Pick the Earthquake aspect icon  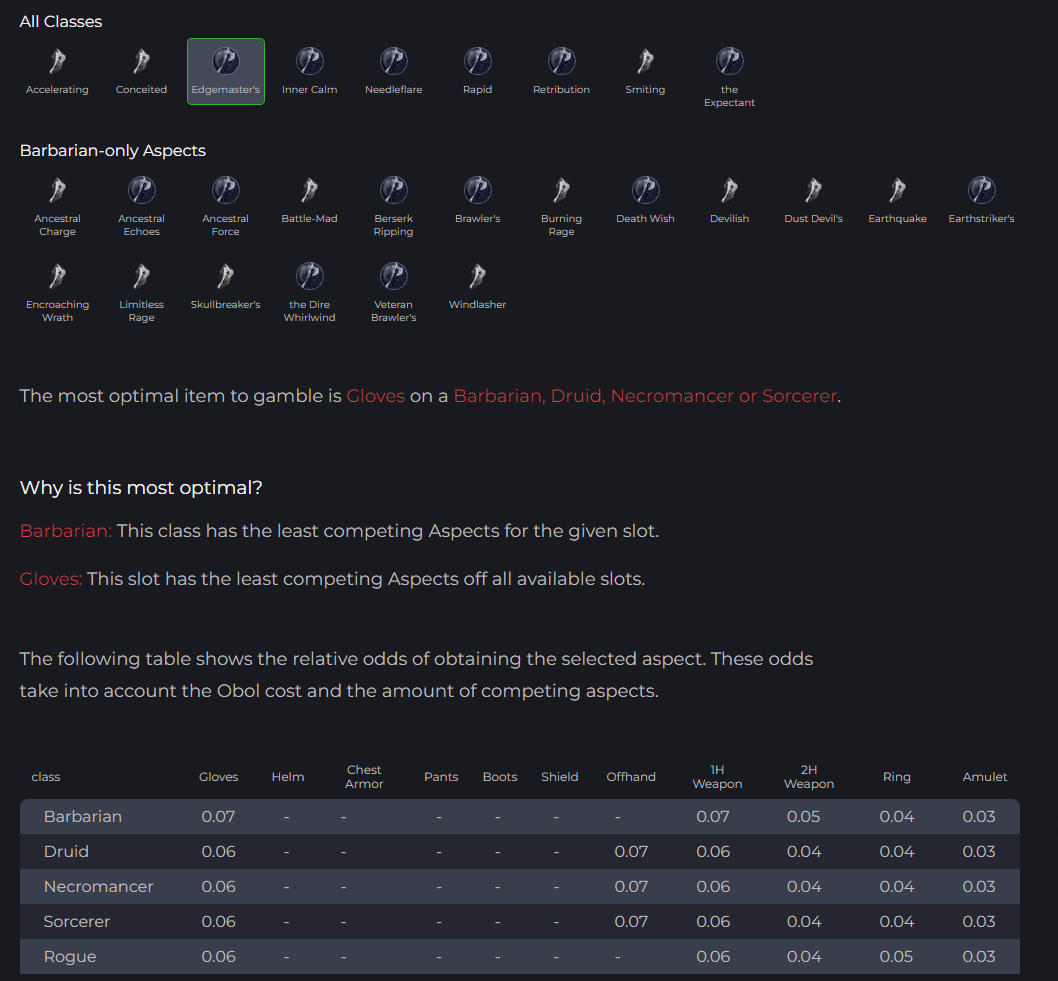(897, 190)
